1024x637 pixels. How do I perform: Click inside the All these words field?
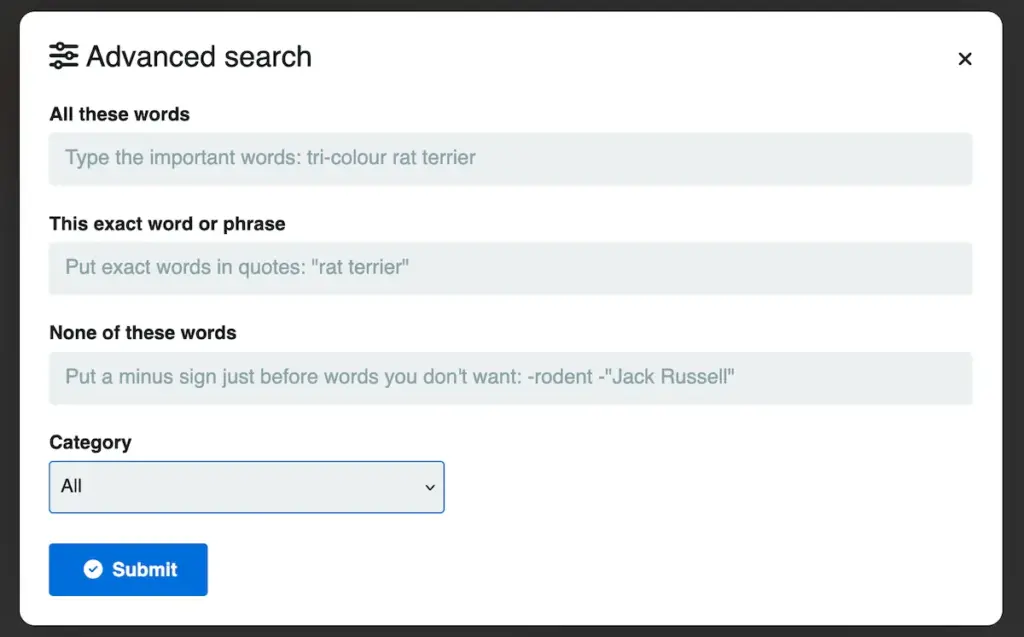coord(511,158)
